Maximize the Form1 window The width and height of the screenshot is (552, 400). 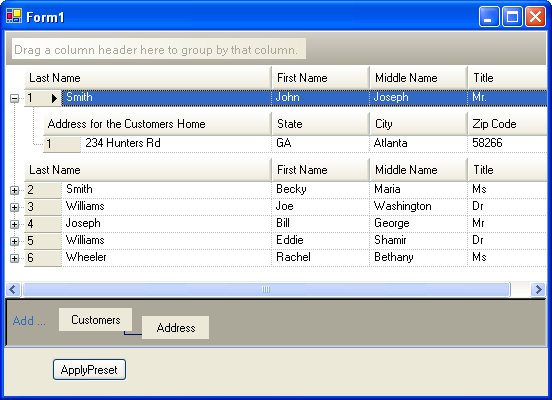pos(512,16)
